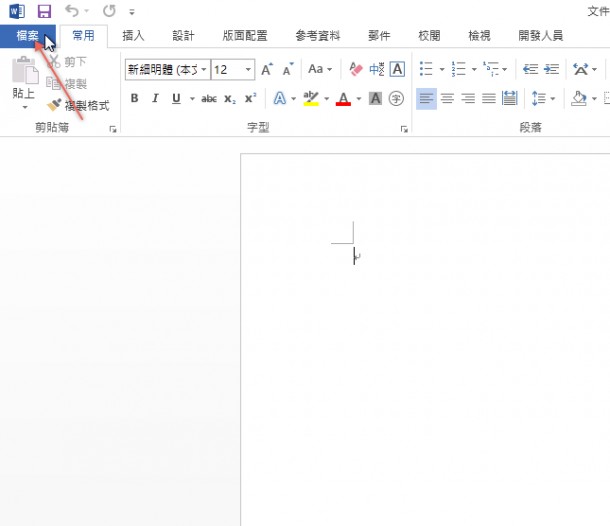Open the Customize Quick Access Toolbar menu

[132, 12]
